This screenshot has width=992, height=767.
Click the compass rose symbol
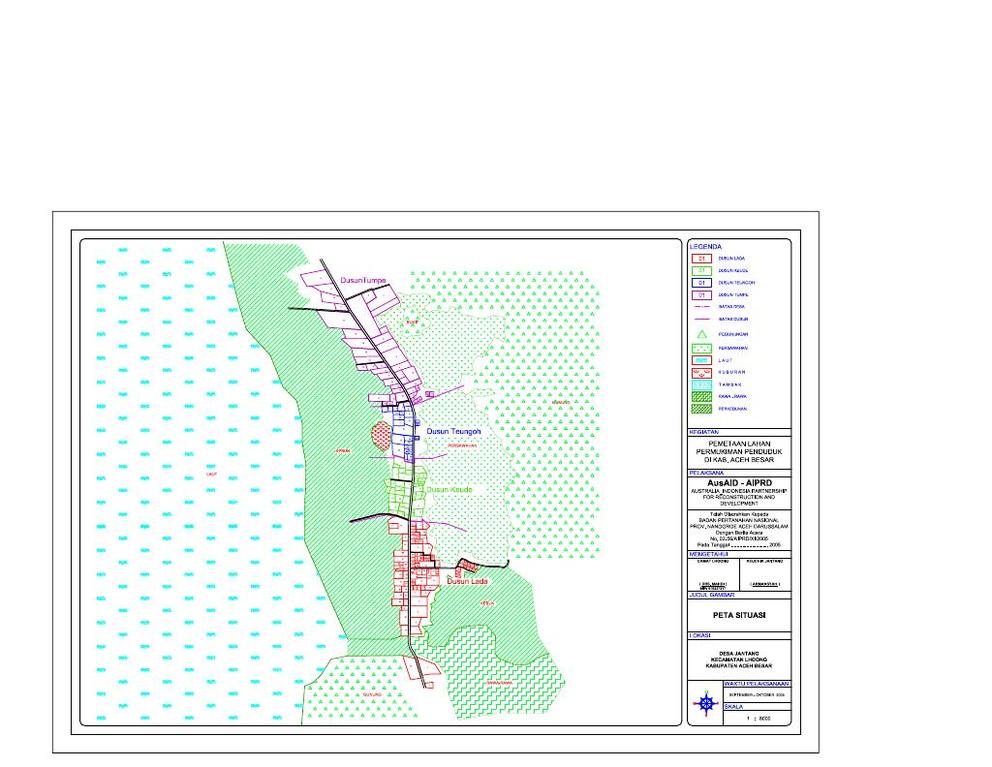706,704
